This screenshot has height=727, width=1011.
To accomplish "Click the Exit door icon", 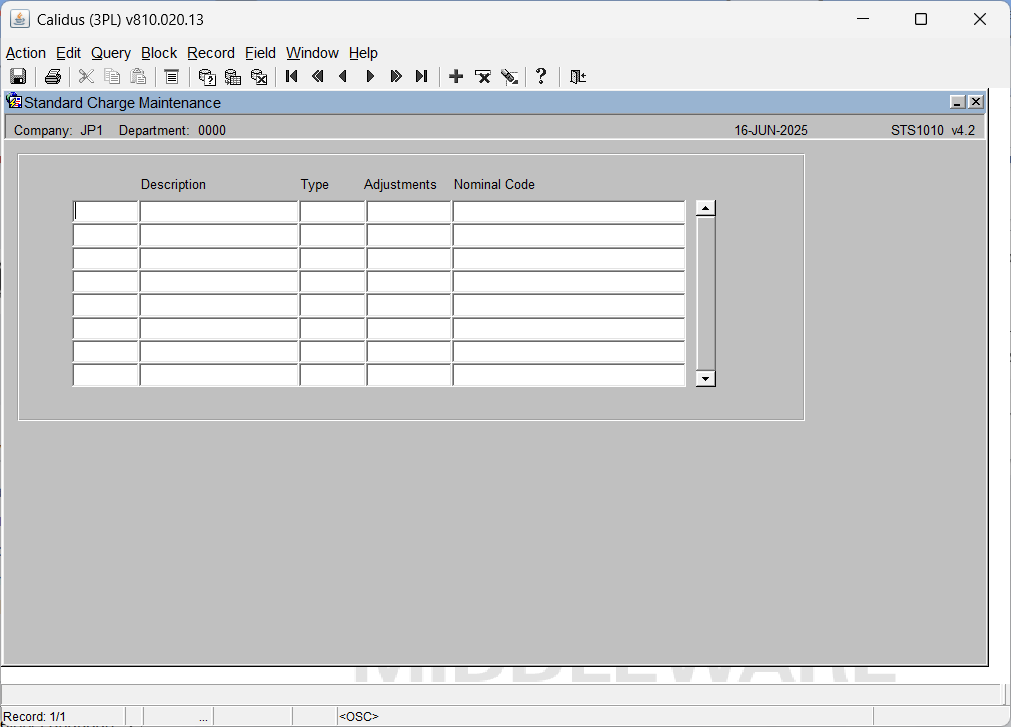I will [578, 77].
